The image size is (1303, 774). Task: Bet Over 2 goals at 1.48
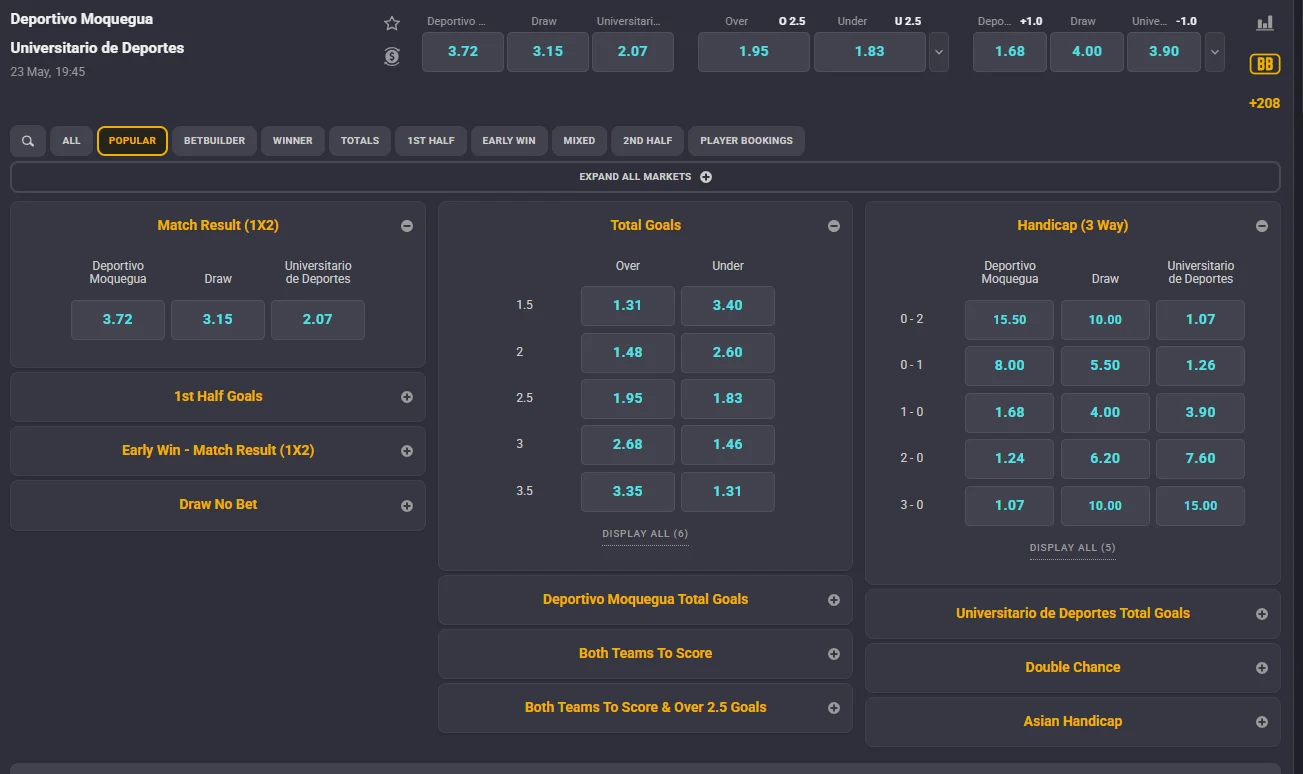click(x=628, y=353)
